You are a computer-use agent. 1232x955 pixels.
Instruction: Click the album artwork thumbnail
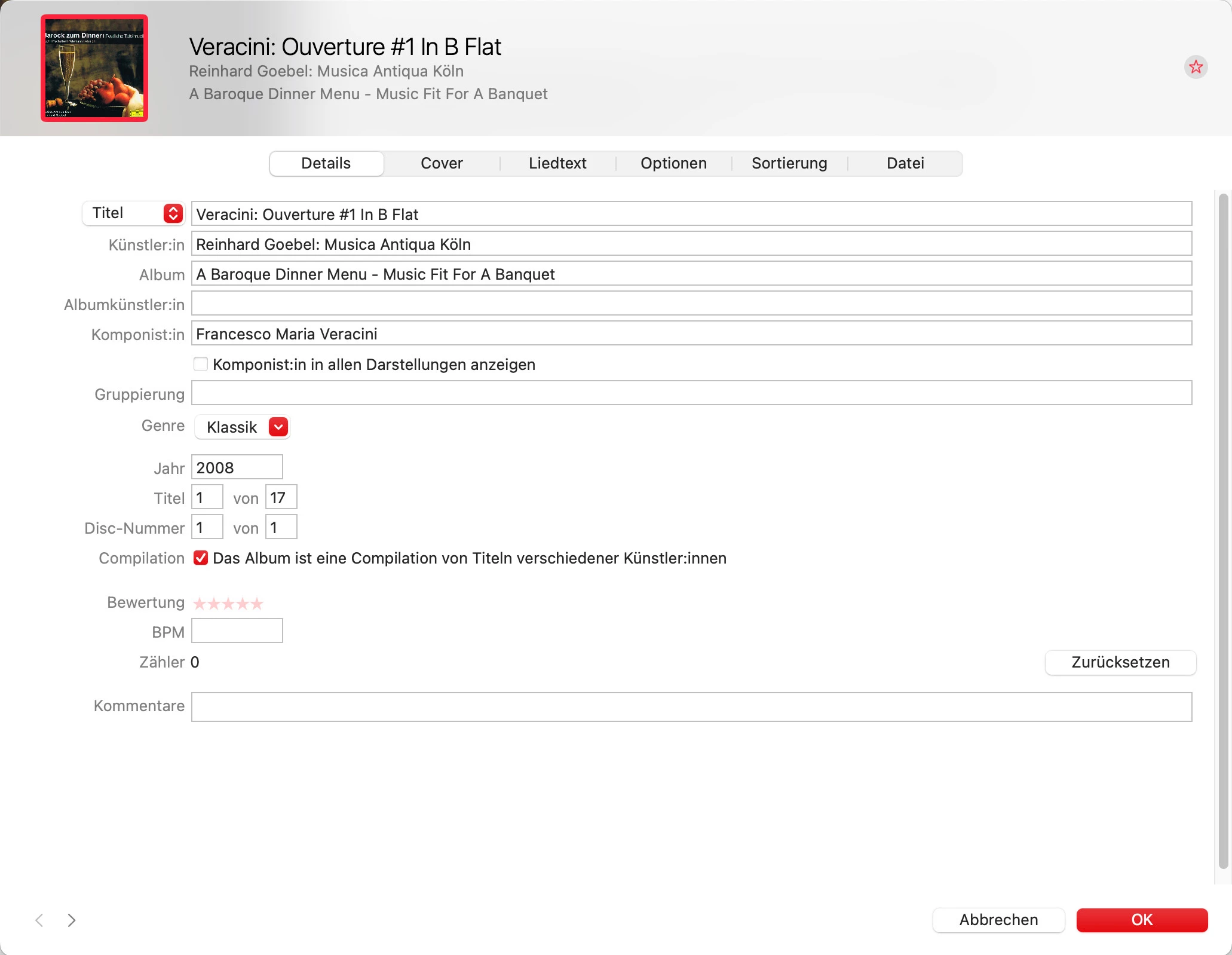94,68
